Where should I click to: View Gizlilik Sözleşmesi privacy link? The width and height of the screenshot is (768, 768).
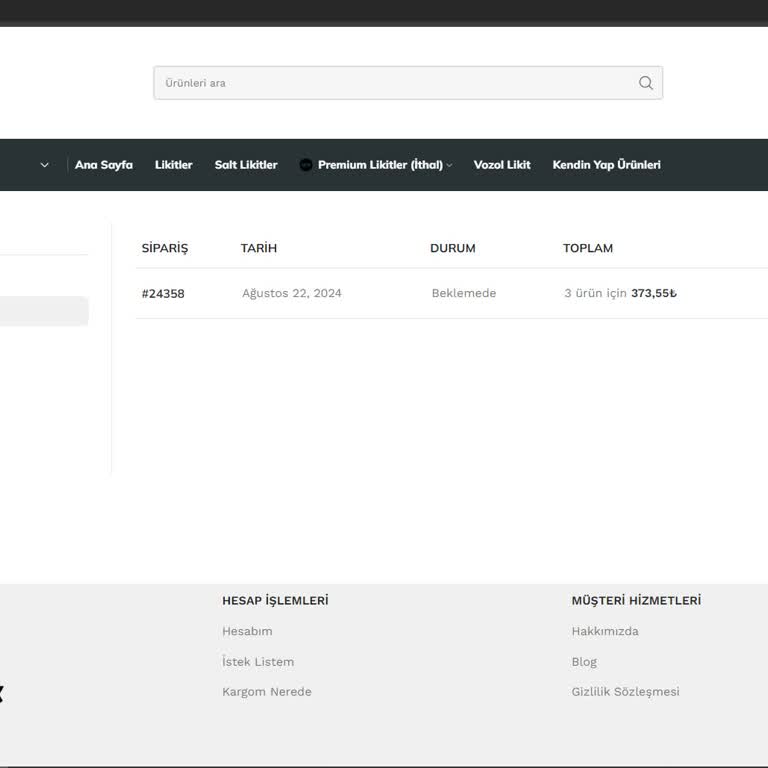tap(625, 692)
